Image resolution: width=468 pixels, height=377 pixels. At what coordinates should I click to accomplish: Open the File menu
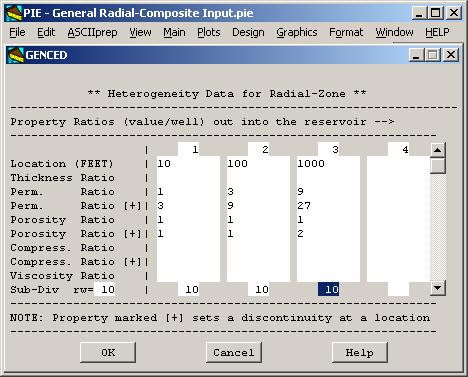click(17, 32)
